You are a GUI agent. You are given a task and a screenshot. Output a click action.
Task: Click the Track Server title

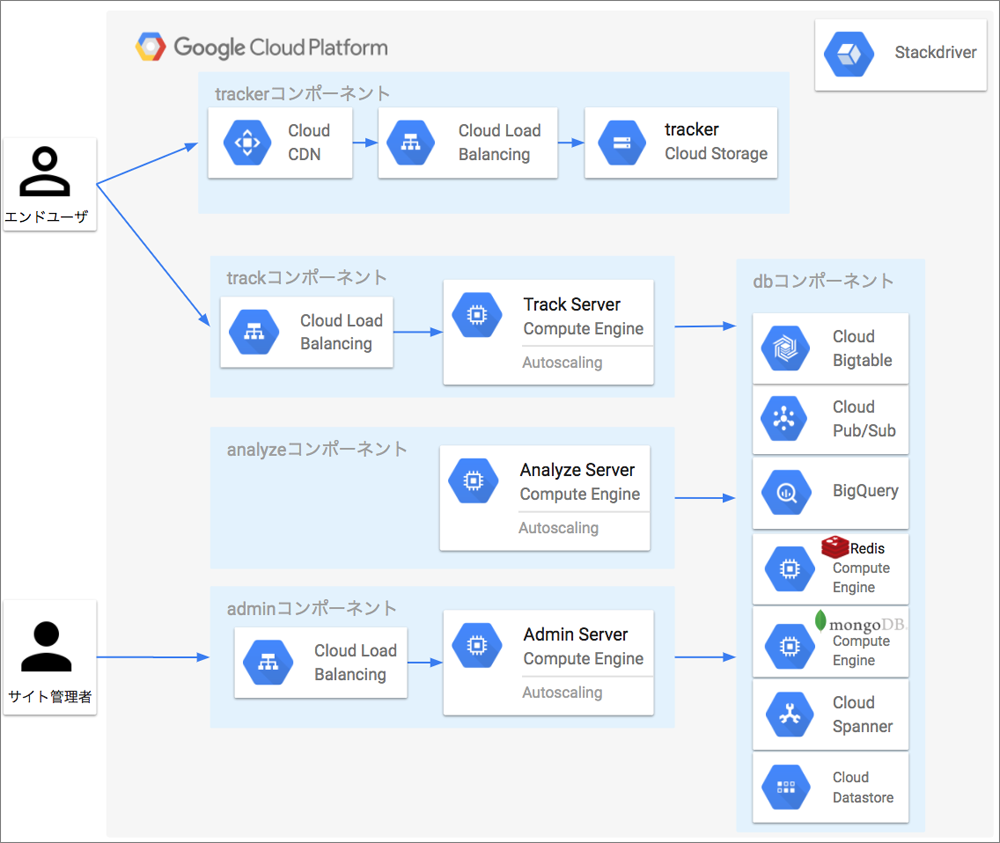point(572,304)
